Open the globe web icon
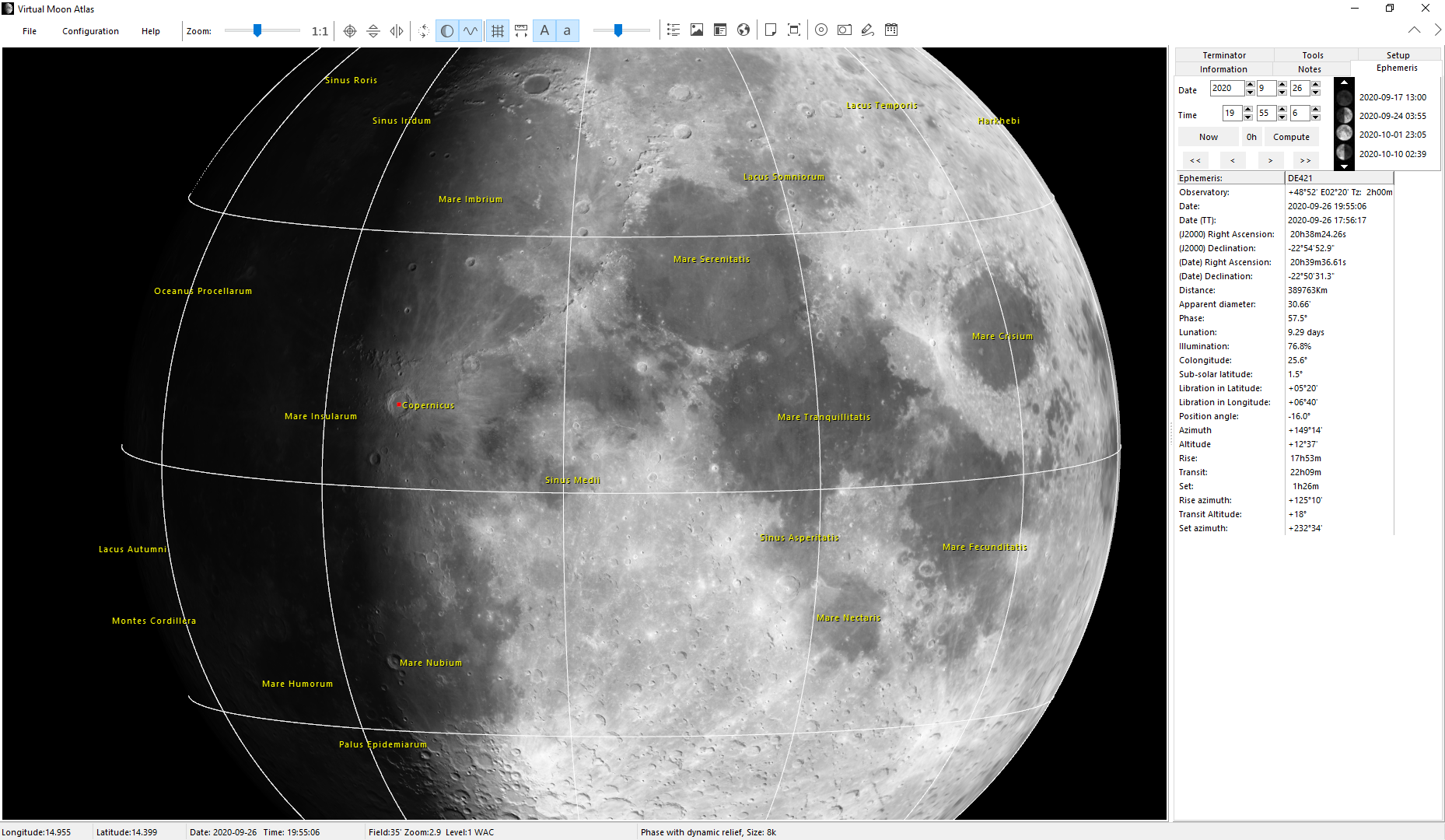The image size is (1445, 840). point(743,30)
